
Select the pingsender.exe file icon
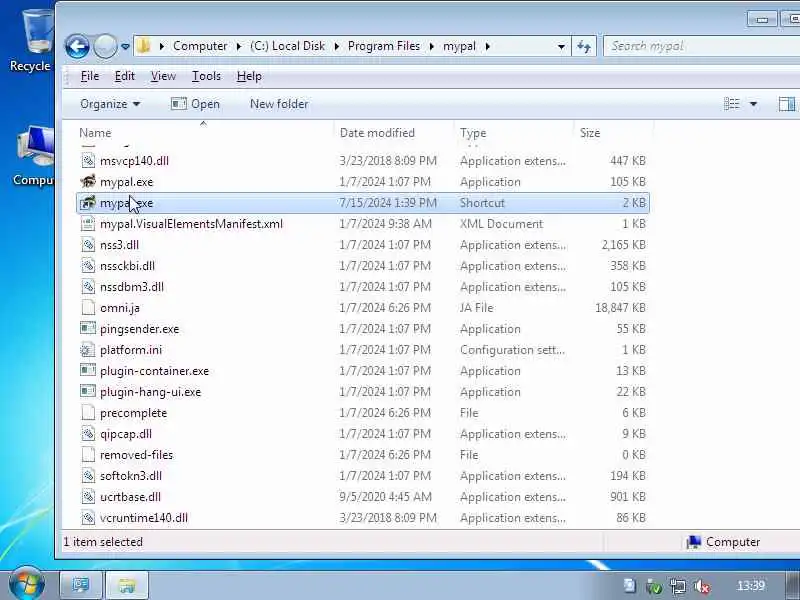[88, 329]
